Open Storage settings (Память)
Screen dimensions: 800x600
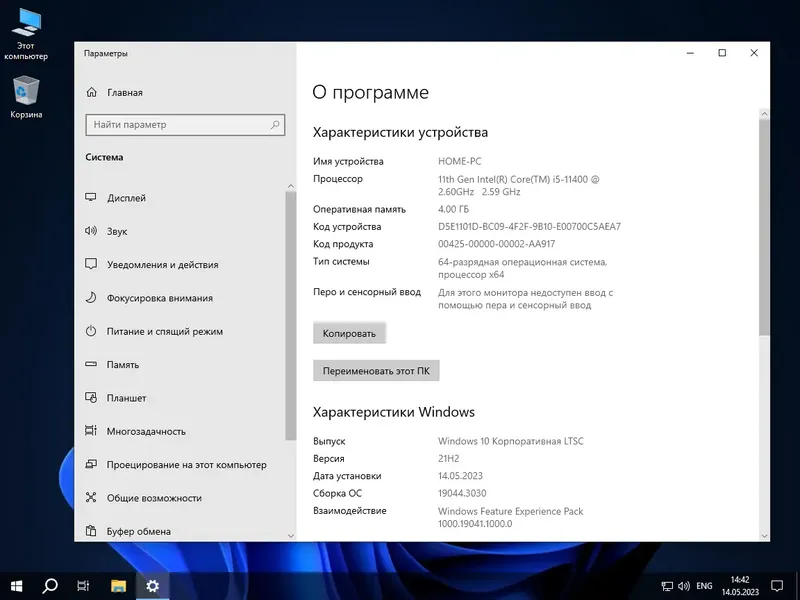(125, 364)
